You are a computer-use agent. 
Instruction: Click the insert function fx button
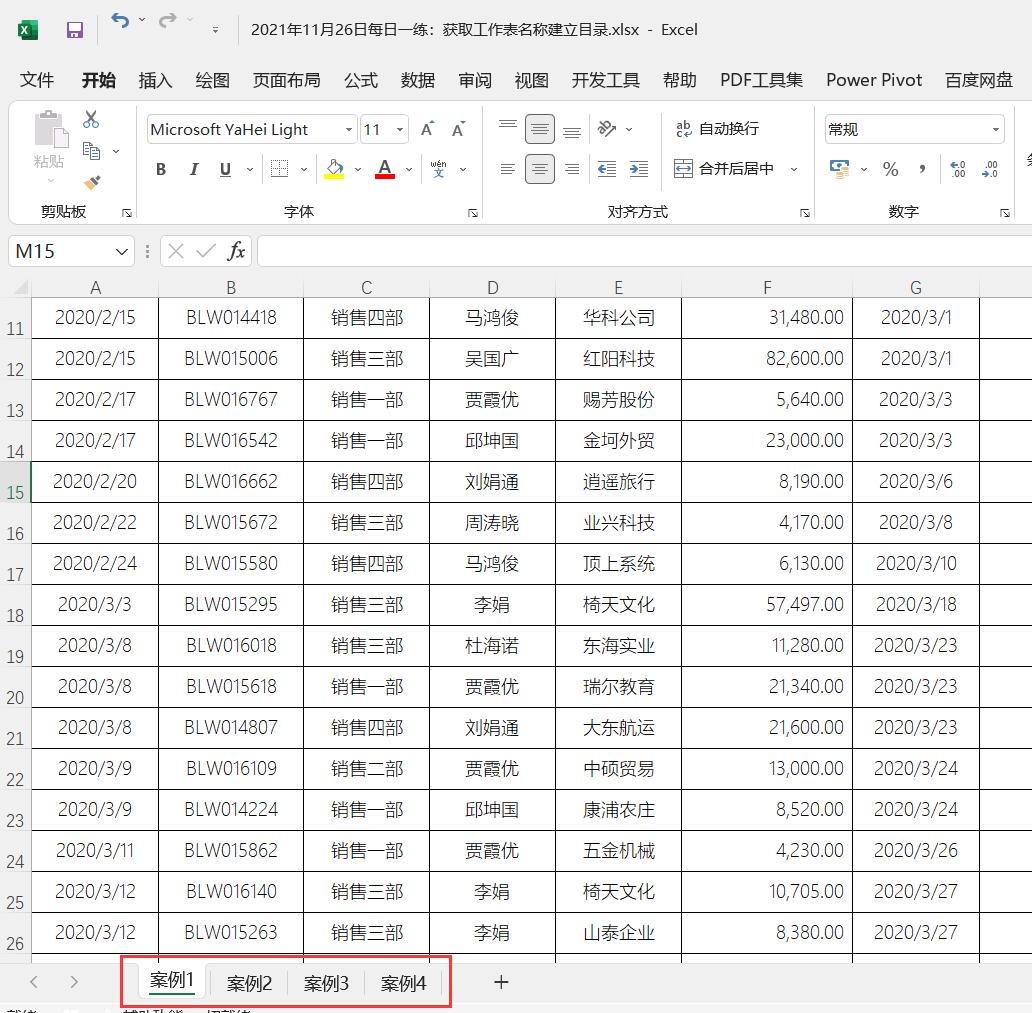236,251
